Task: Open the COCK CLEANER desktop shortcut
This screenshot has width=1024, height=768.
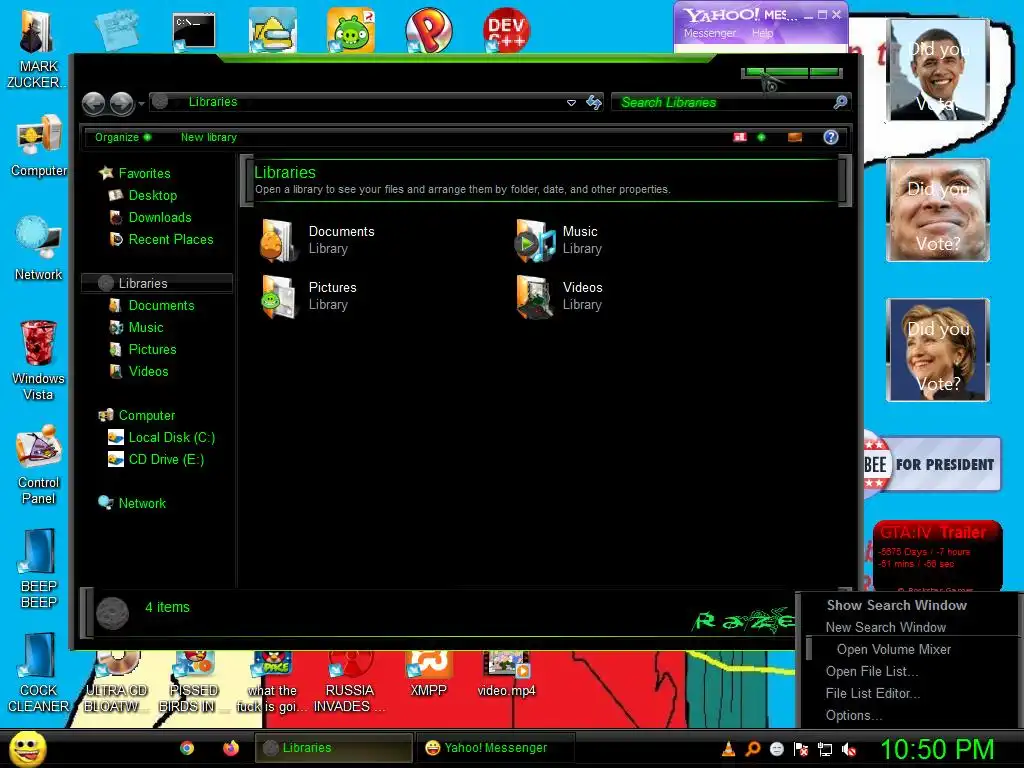Action: coord(38,673)
